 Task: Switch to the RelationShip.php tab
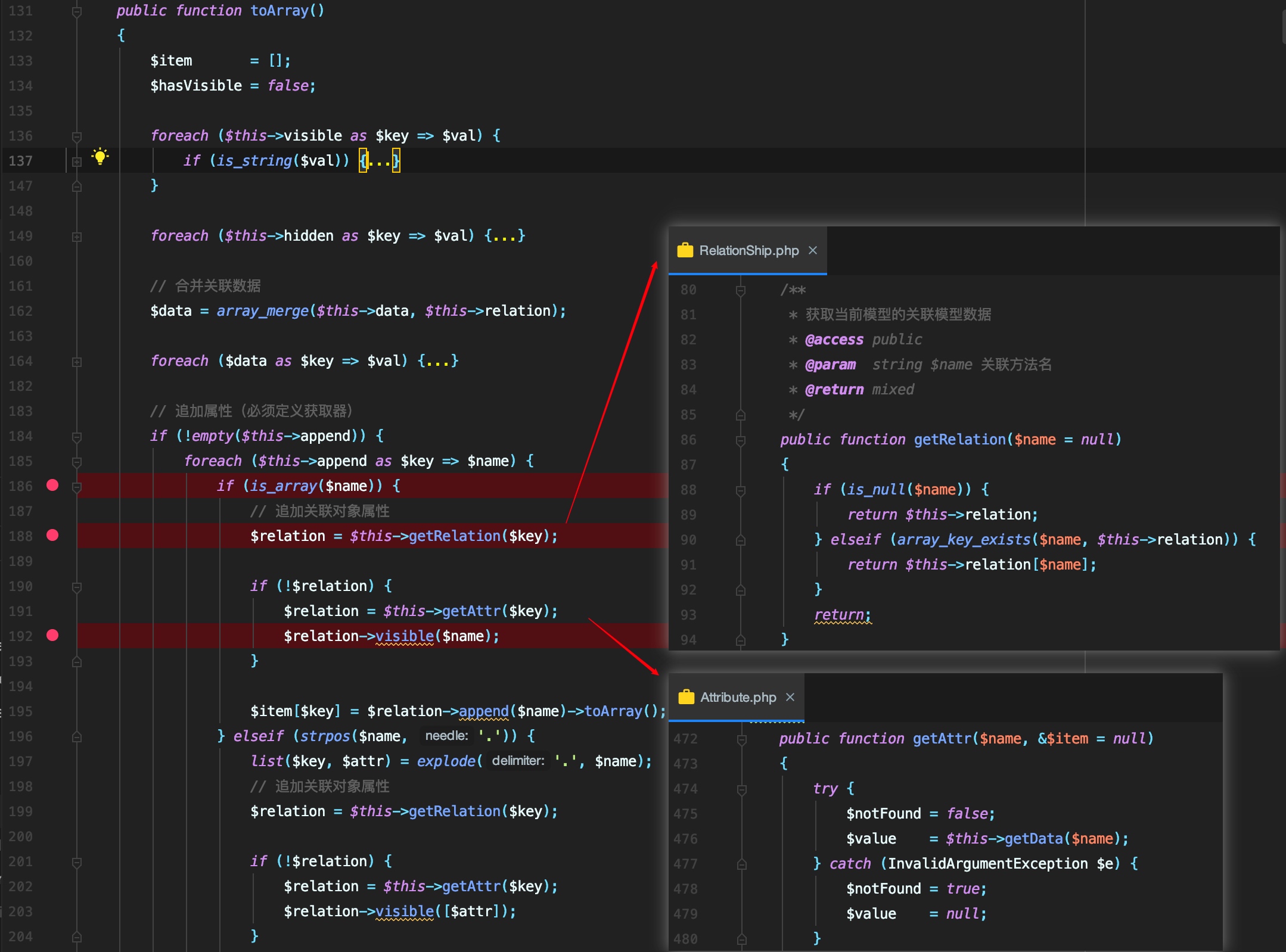tap(748, 250)
